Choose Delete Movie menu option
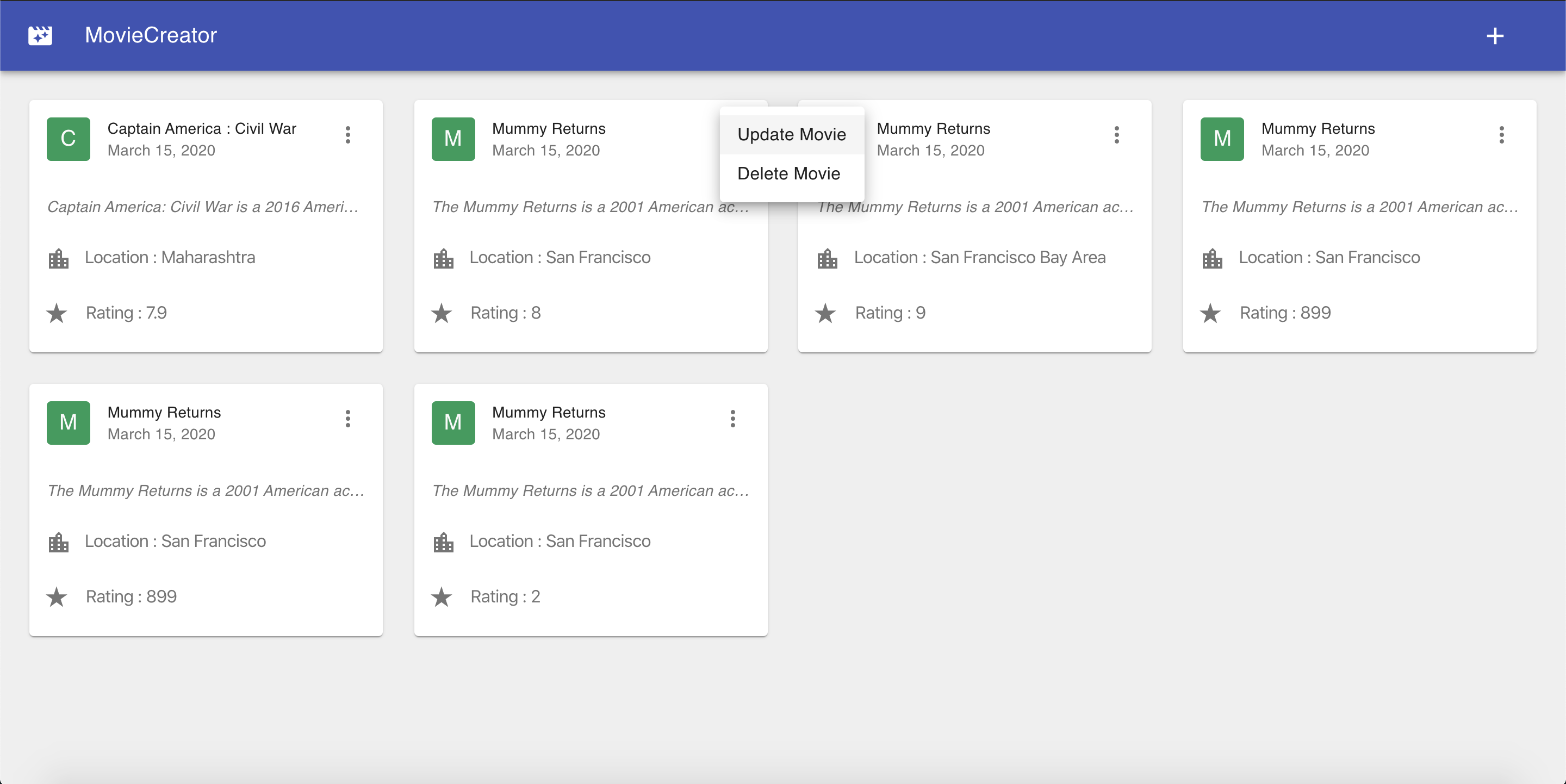 point(788,174)
